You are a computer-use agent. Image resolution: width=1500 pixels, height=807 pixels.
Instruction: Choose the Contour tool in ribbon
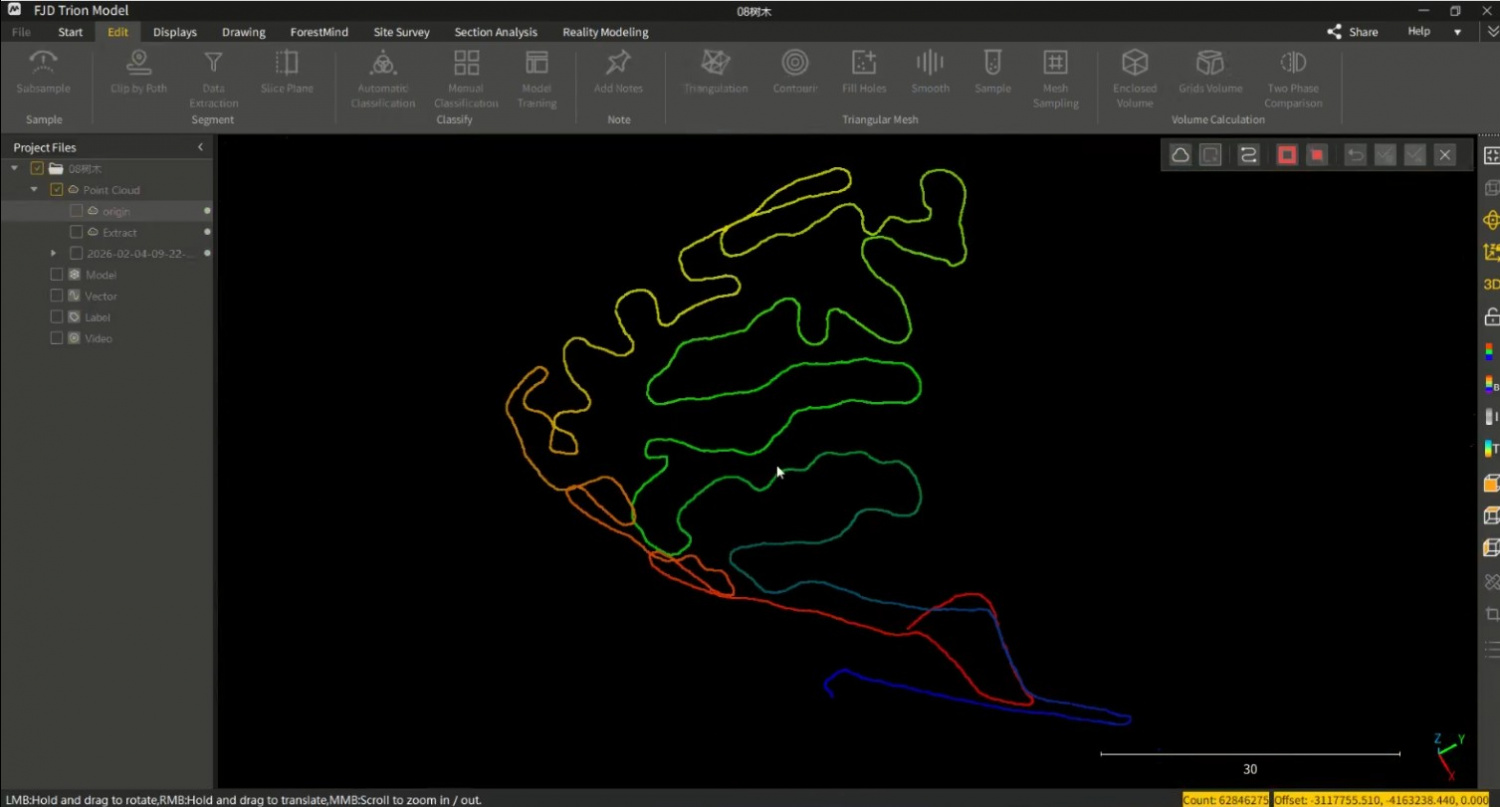(795, 63)
